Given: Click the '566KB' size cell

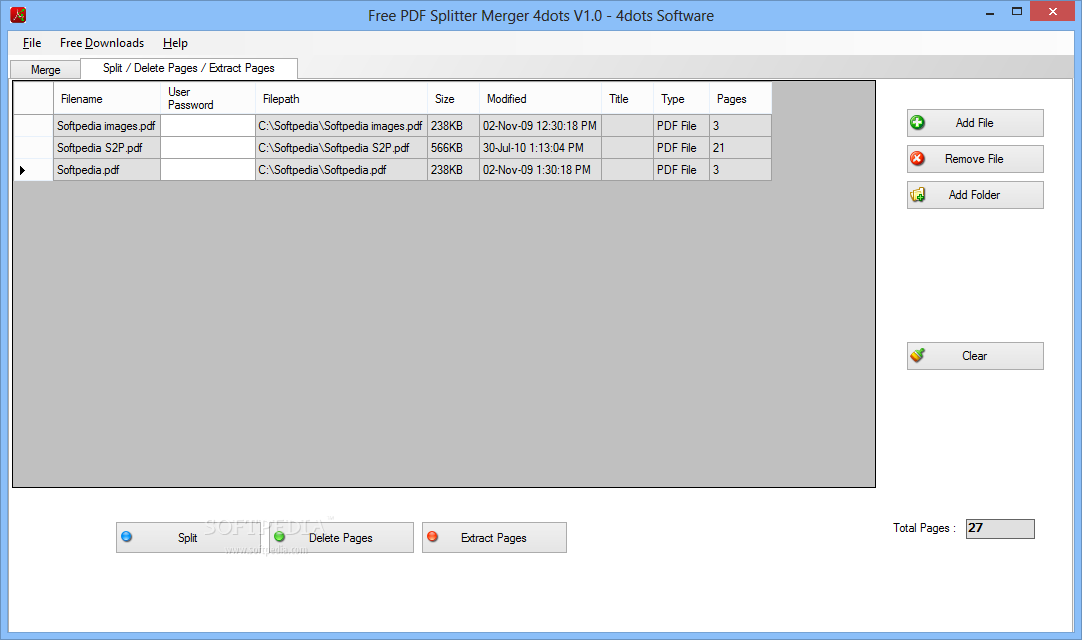Looking at the screenshot, I should pyautogui.click(x=453, y=148).
